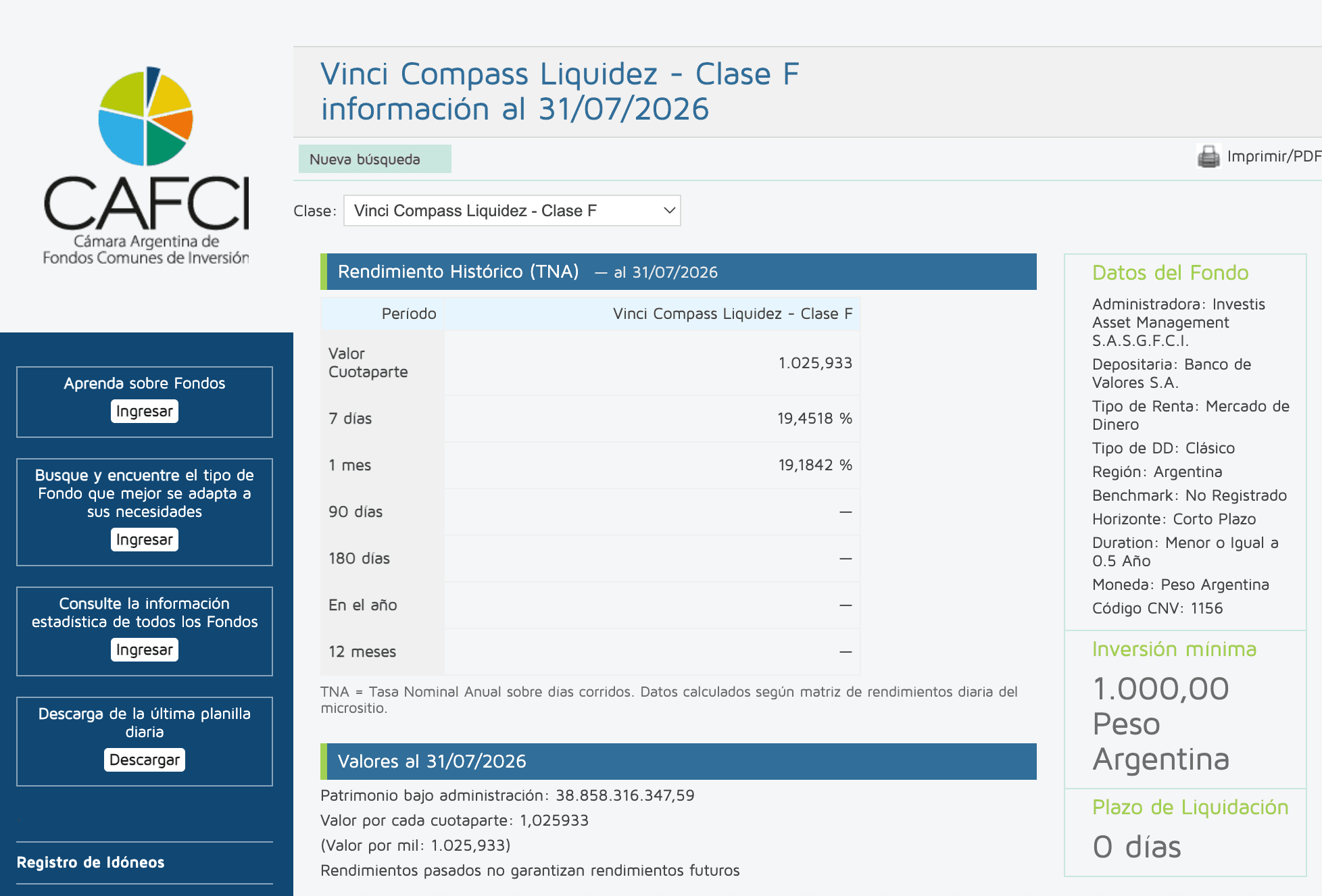Click the En el año row label
The height and width of the screenshot is (896, 1322).
coord(363,605)
